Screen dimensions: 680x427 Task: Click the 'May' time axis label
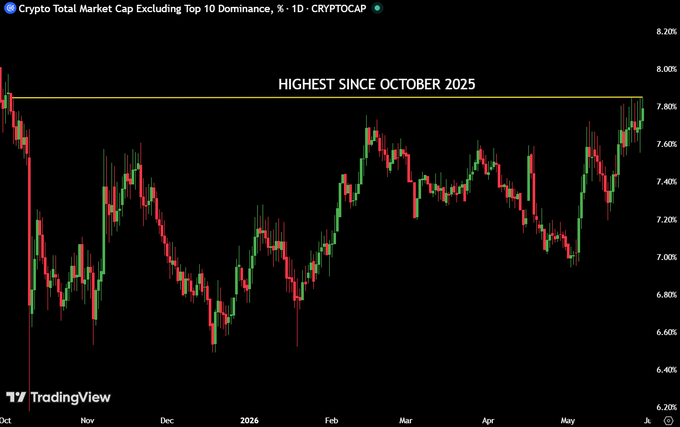coord(568,420)
